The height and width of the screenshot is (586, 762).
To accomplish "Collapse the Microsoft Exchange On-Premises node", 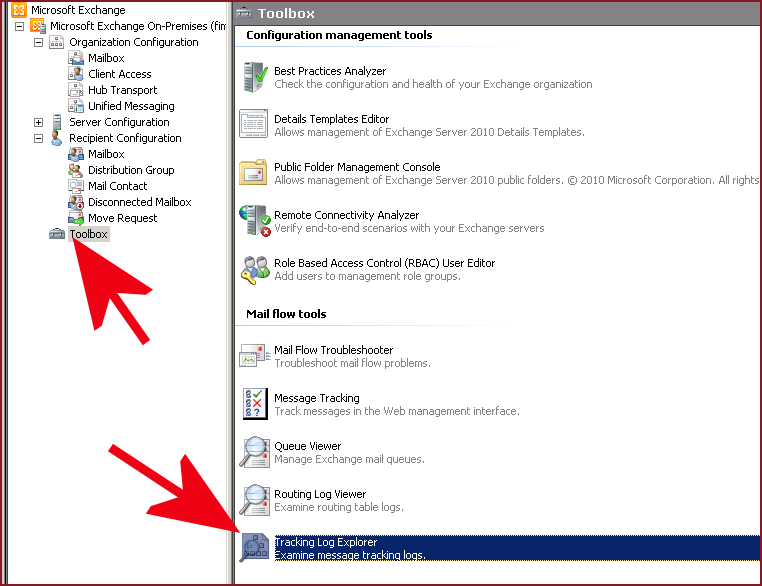I will click(x=19, y=26).
